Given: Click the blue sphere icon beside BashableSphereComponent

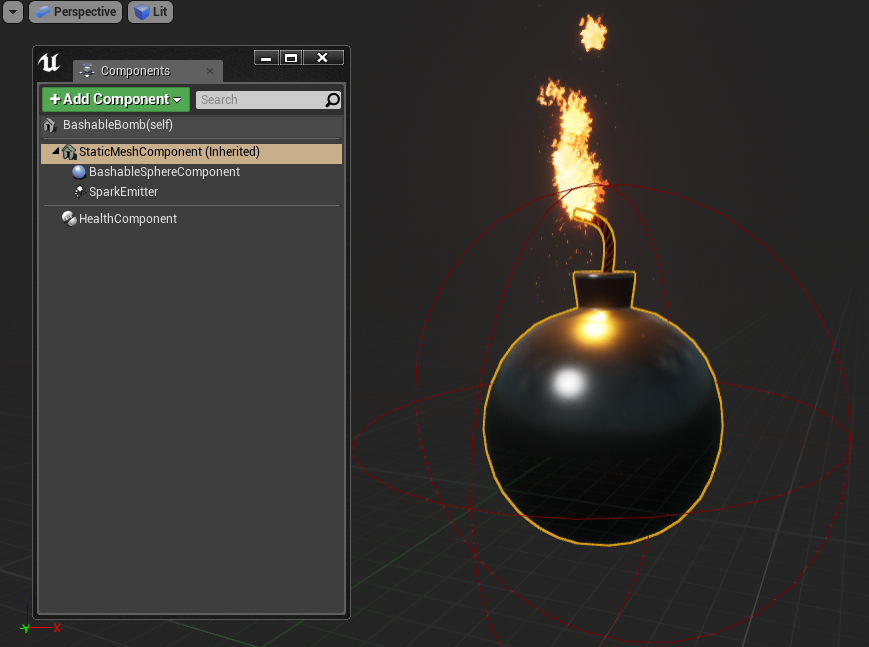Looking at the screenshot, I should pyautogui.click(x=77, y=171).
